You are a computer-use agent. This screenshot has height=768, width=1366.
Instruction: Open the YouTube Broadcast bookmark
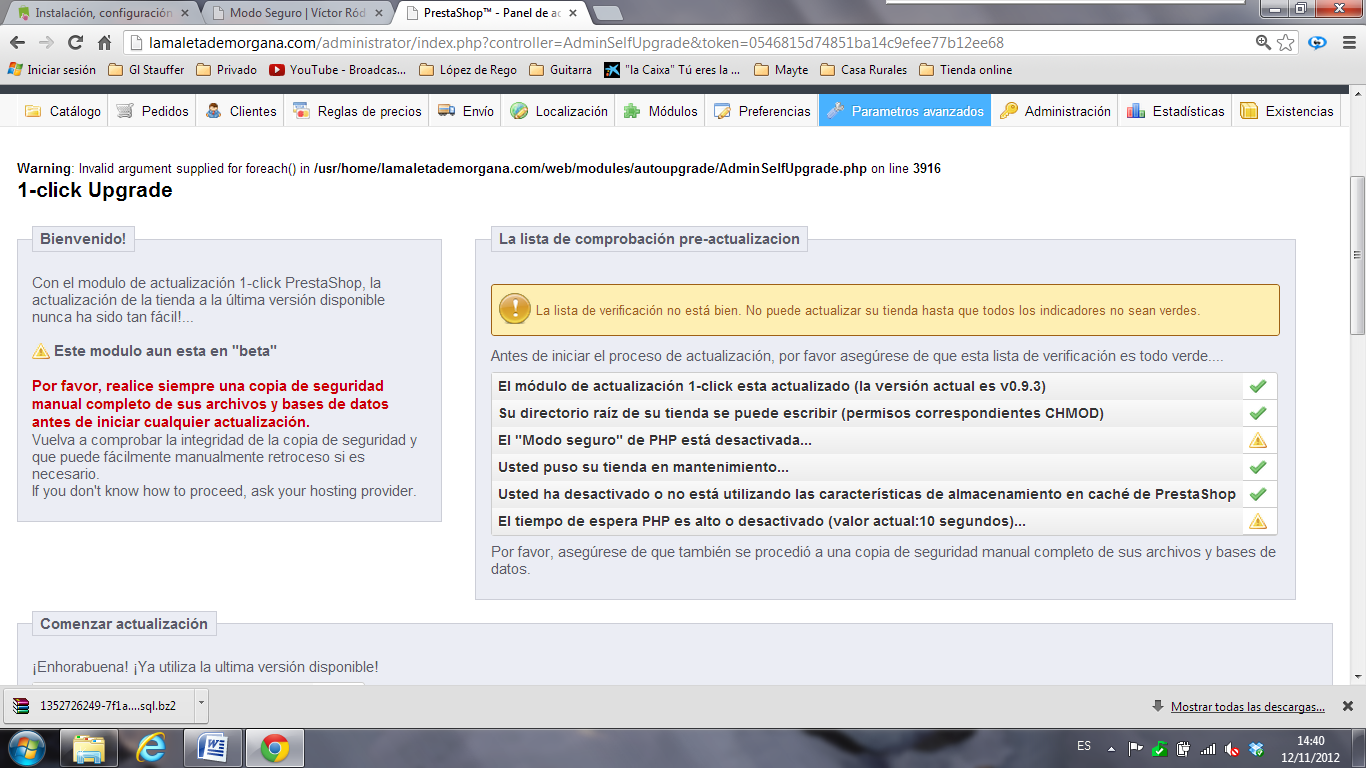pyautogui.click(x=338, y=70)
